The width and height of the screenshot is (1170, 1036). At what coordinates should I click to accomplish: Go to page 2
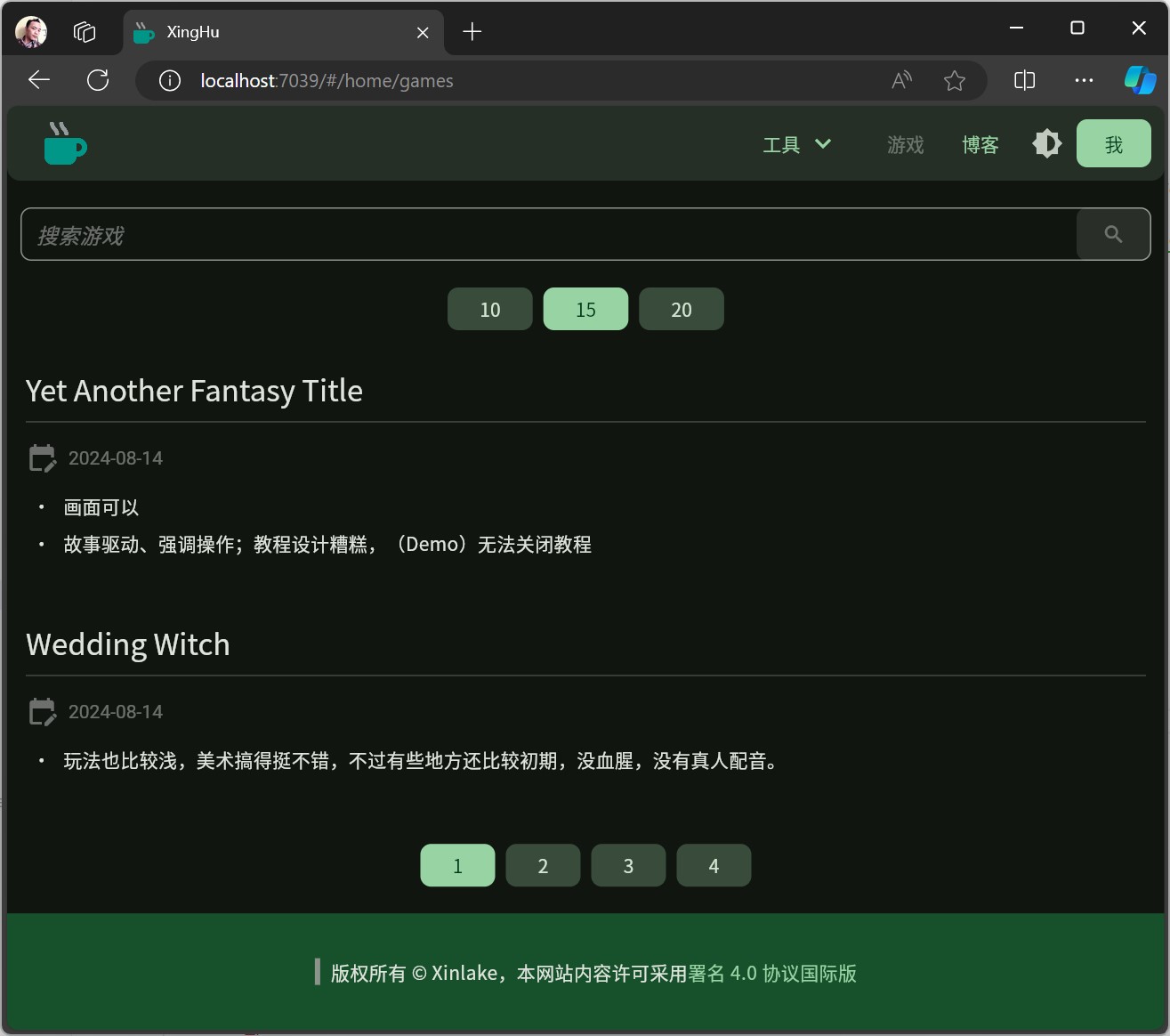click(x=543, y=865)
